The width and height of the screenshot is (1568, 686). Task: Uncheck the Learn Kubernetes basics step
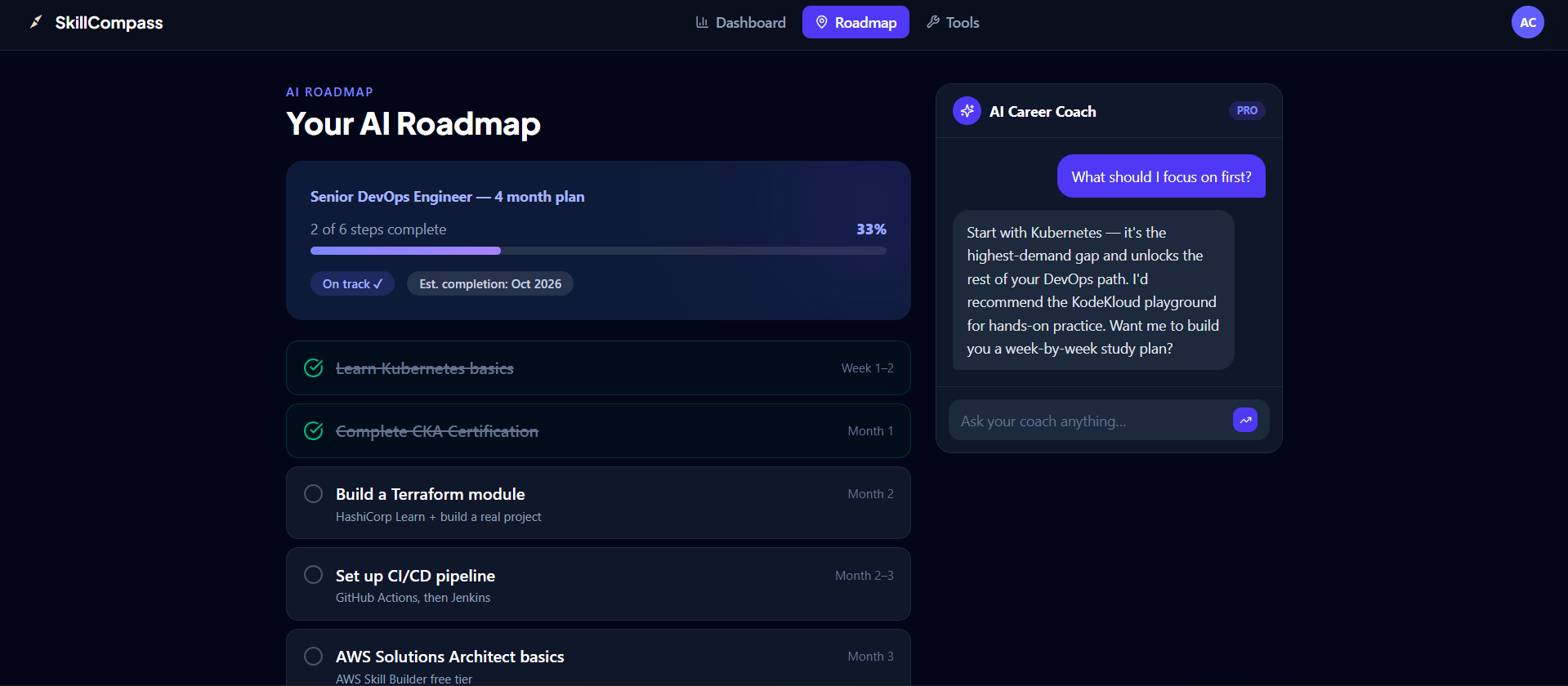pos(313,368)
